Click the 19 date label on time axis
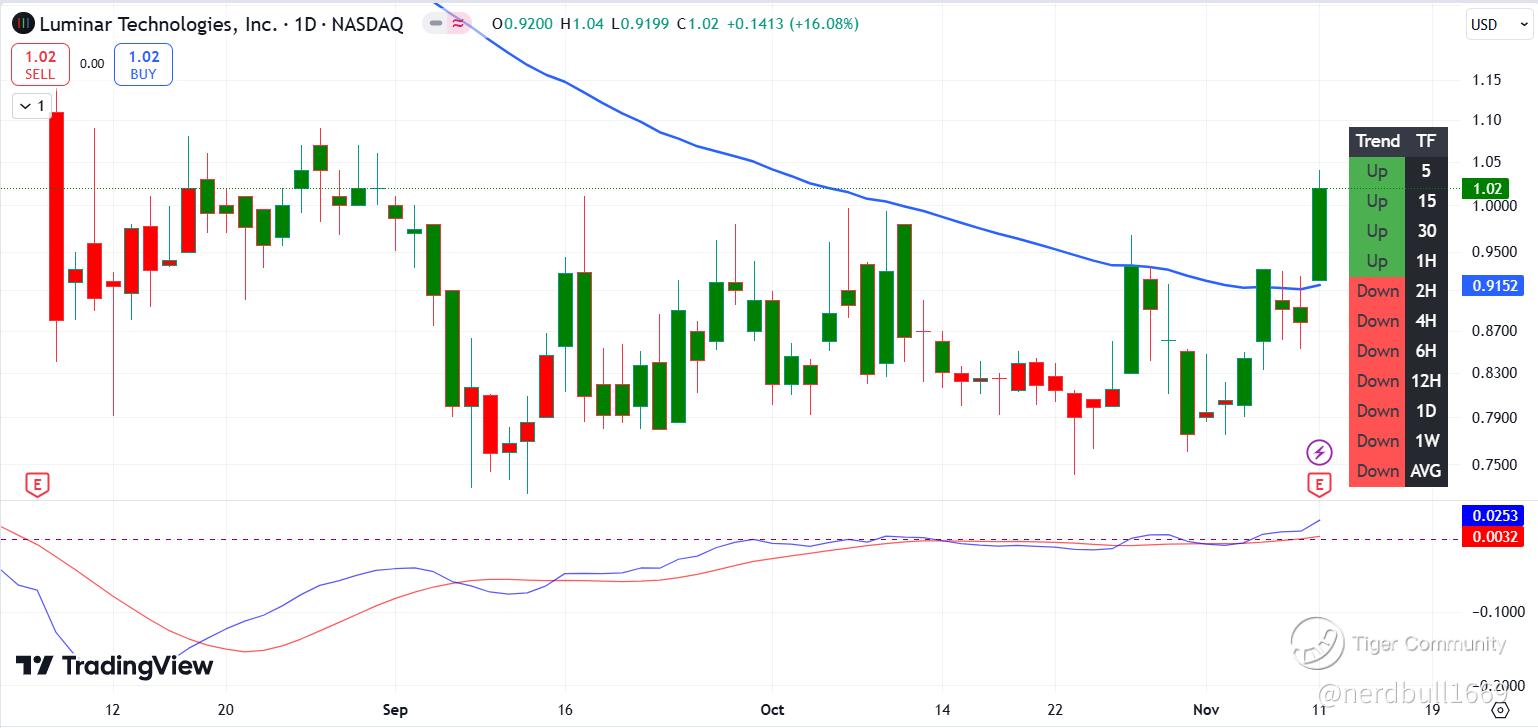The image size is (1538, 728). click(1433, 710)
